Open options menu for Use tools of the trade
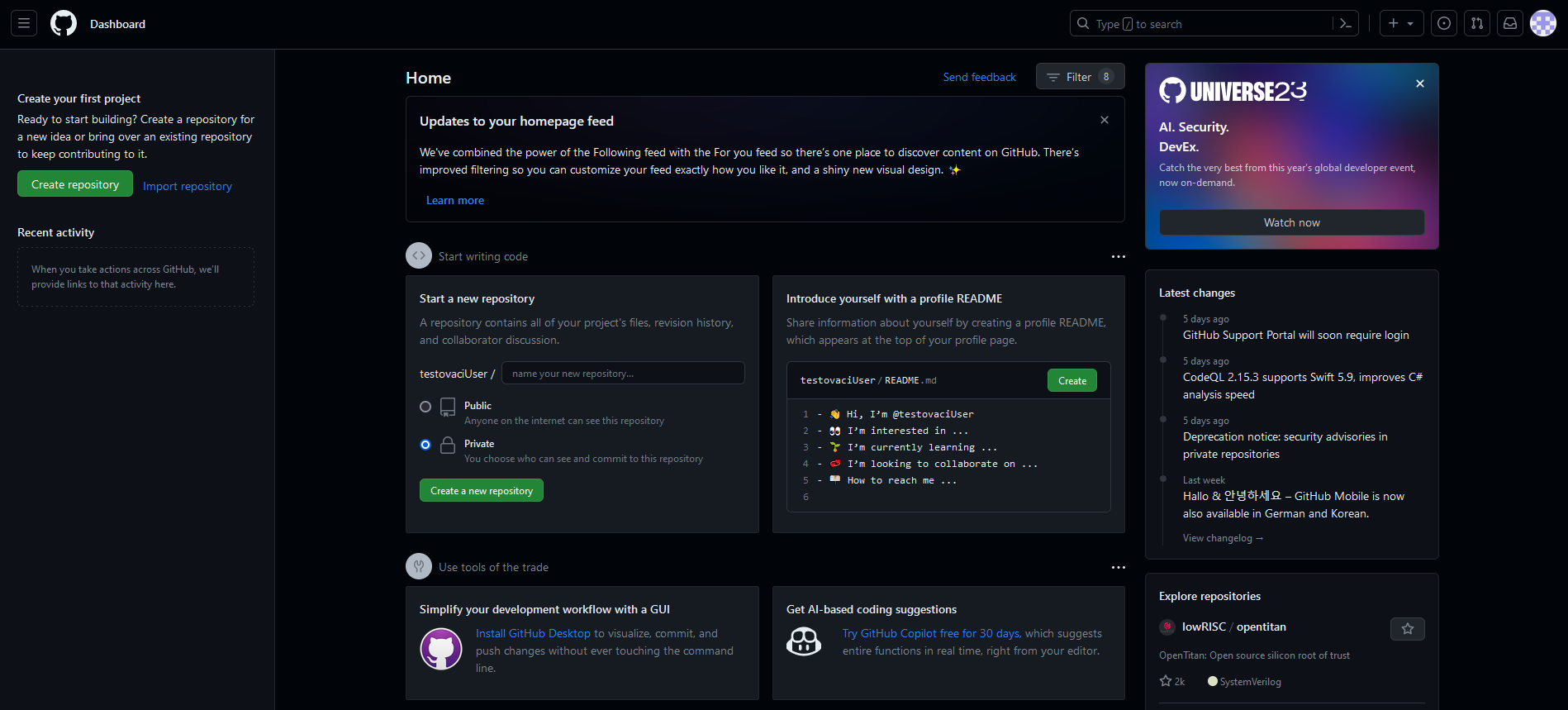1568x710 pixels. point(1118,567)
